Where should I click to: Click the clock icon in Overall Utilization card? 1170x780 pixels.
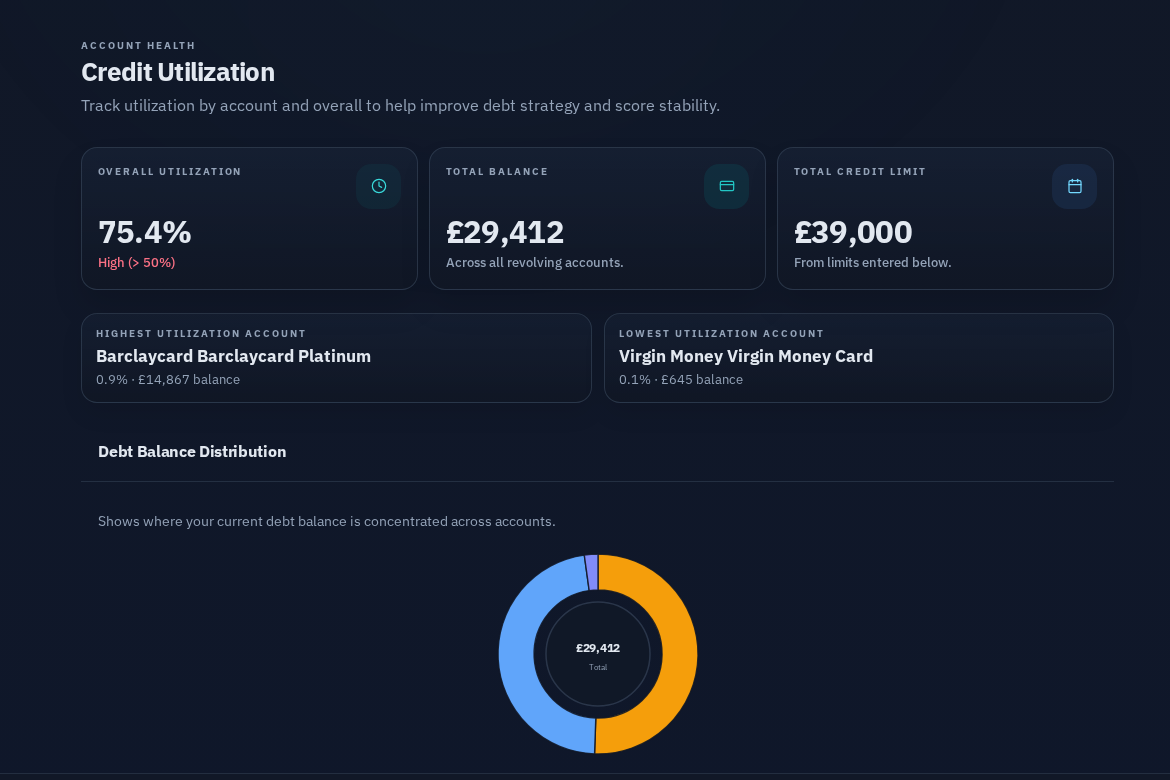tap(378, 186)
